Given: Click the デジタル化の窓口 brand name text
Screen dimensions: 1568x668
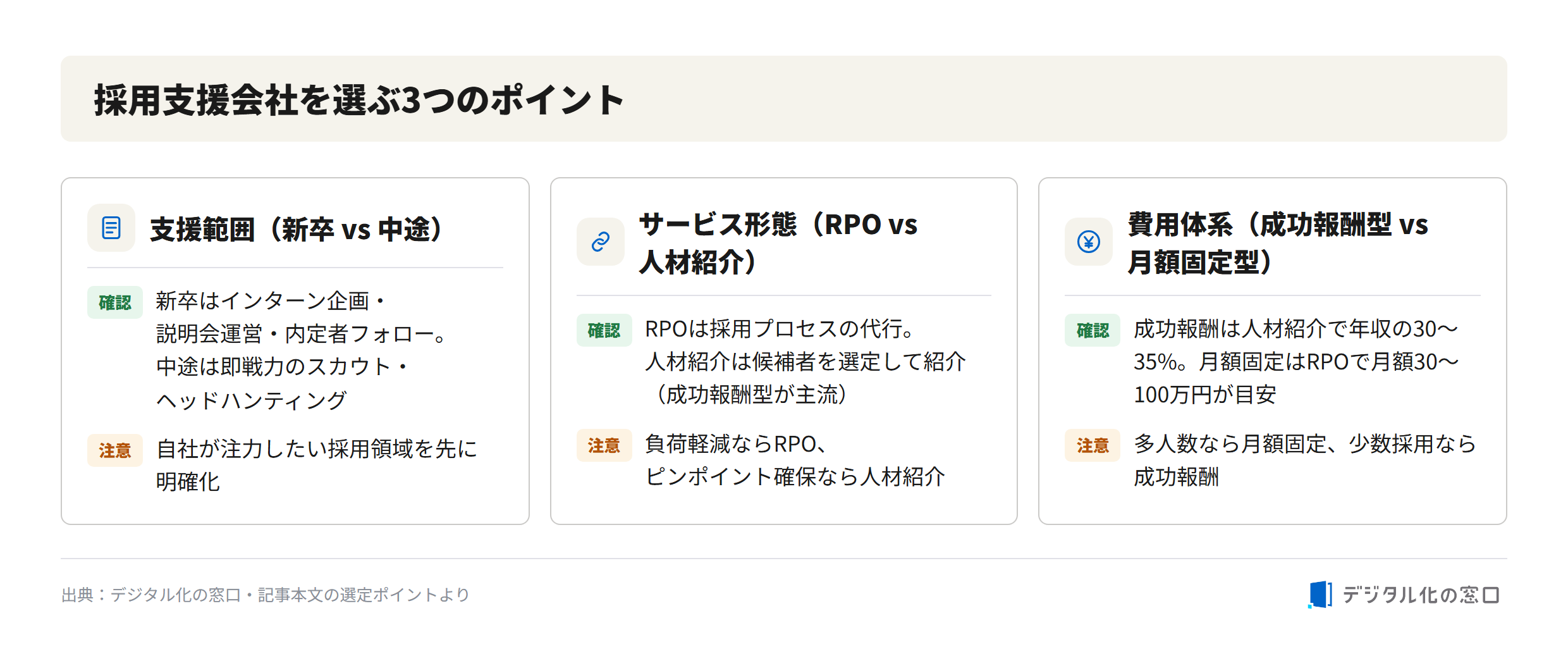Looking at the screenshot, I should click(x=1421, y=595).
